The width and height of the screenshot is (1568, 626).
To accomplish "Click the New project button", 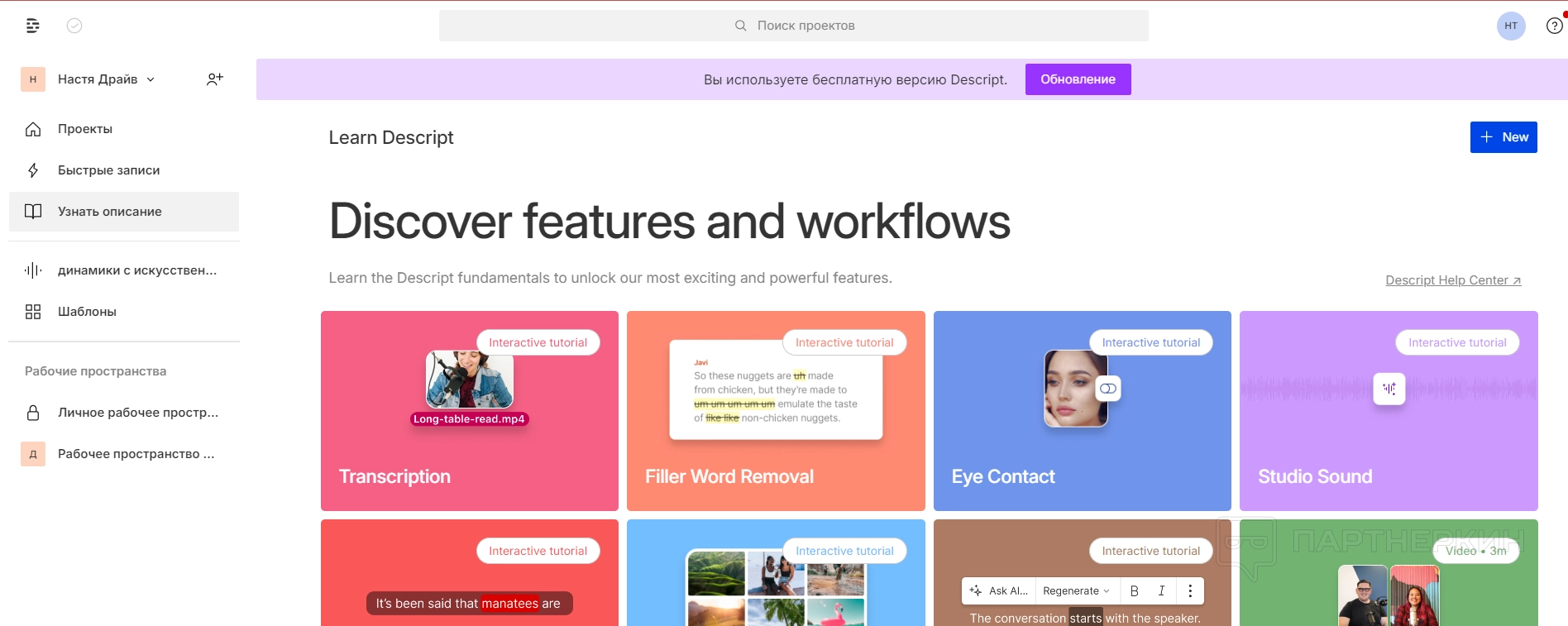I will 1503,137.
